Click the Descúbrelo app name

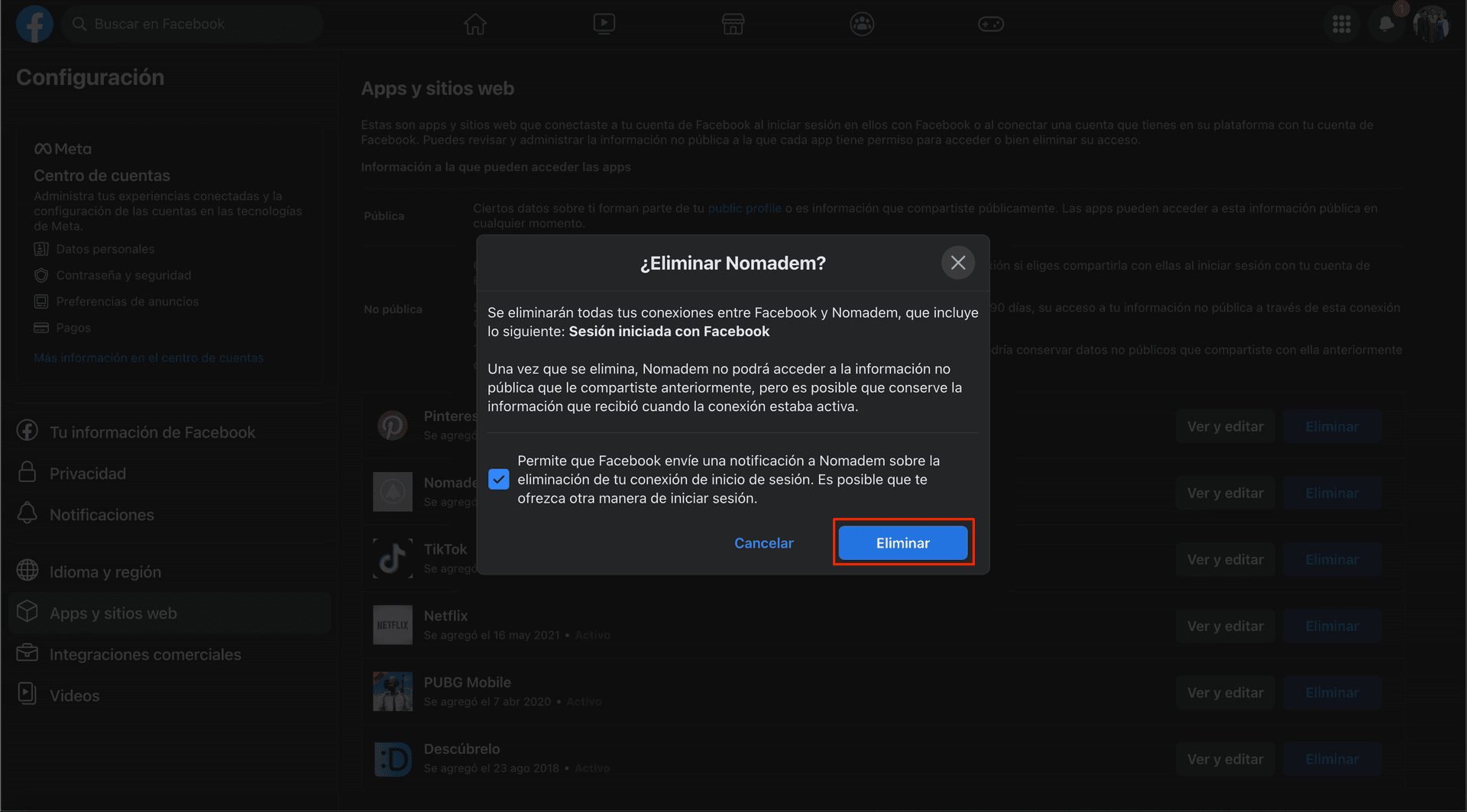pos(461,749)
